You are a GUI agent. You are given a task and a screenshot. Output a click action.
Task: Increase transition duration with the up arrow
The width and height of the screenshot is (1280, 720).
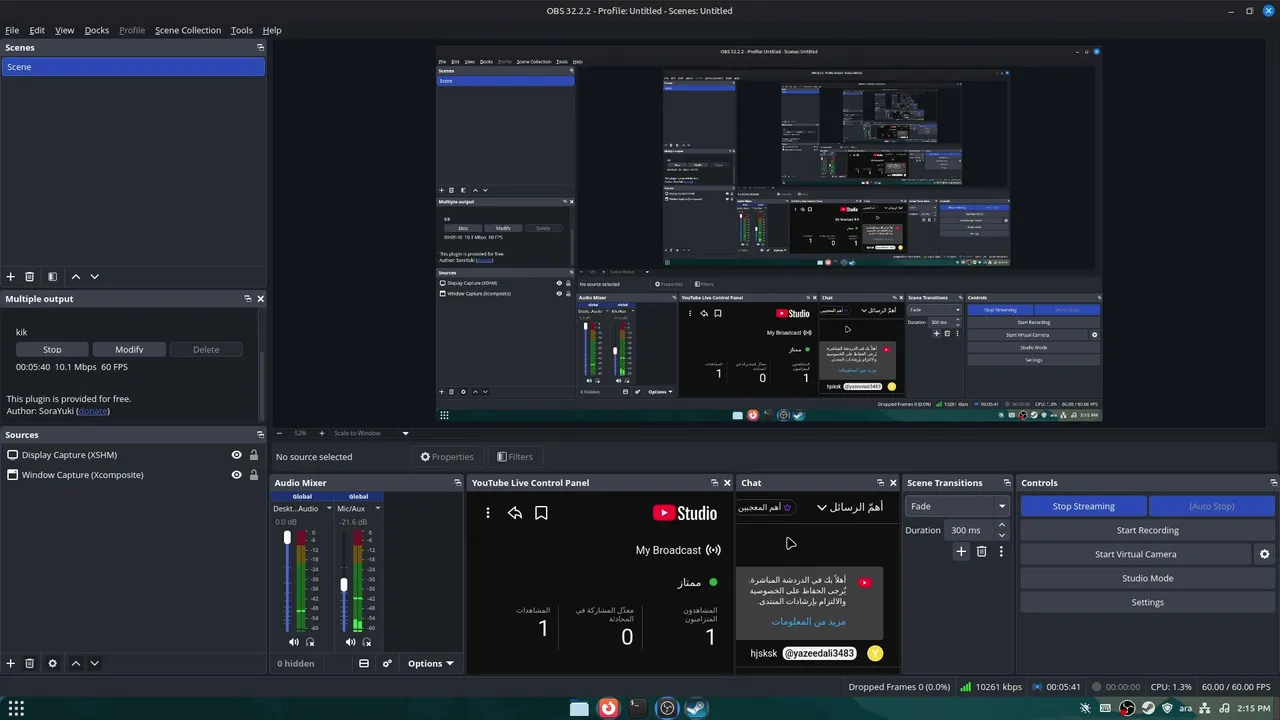coord(1003,526)
